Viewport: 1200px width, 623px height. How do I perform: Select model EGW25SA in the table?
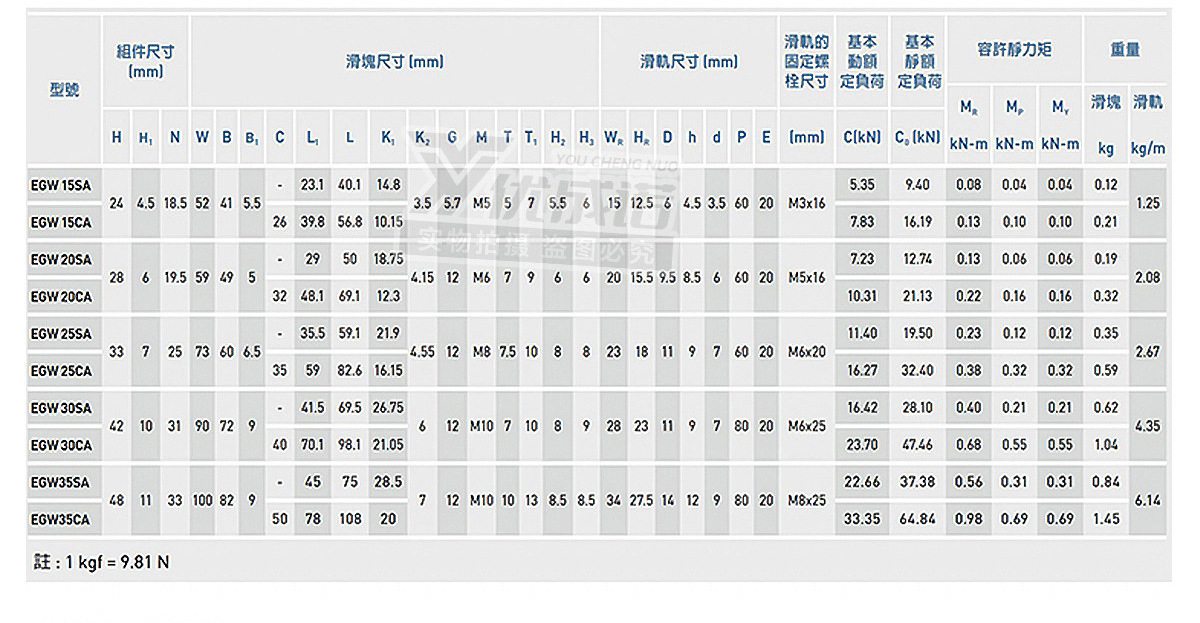pos(61,333)
